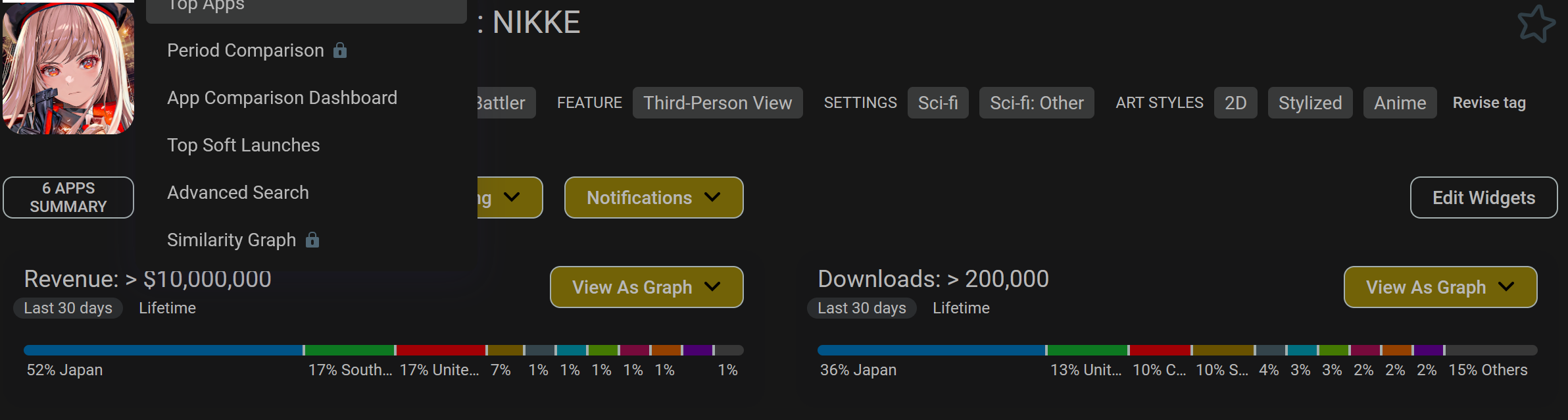Expand the Notifications dropdown
This screenshot has height=420, width=1568.
tap(654, 197)
